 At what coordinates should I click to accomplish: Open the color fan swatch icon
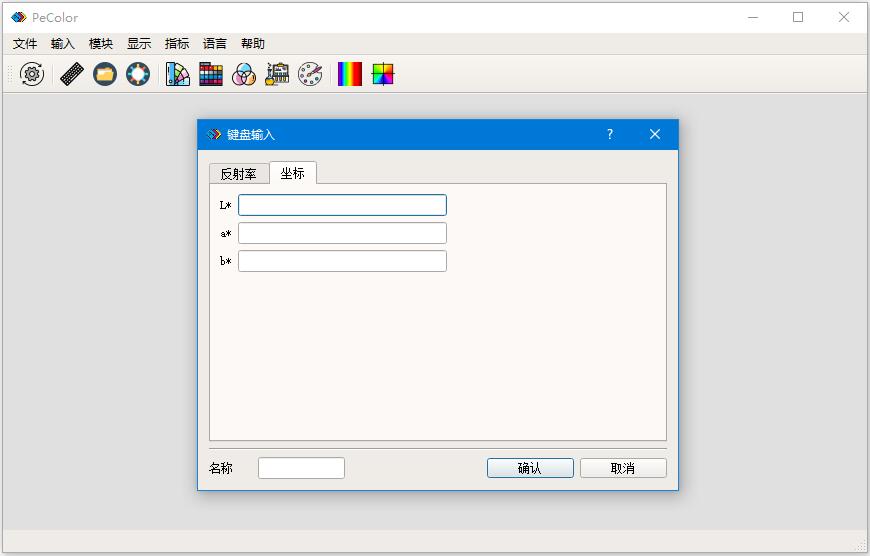pyautogui.click(x=178, y=74)
